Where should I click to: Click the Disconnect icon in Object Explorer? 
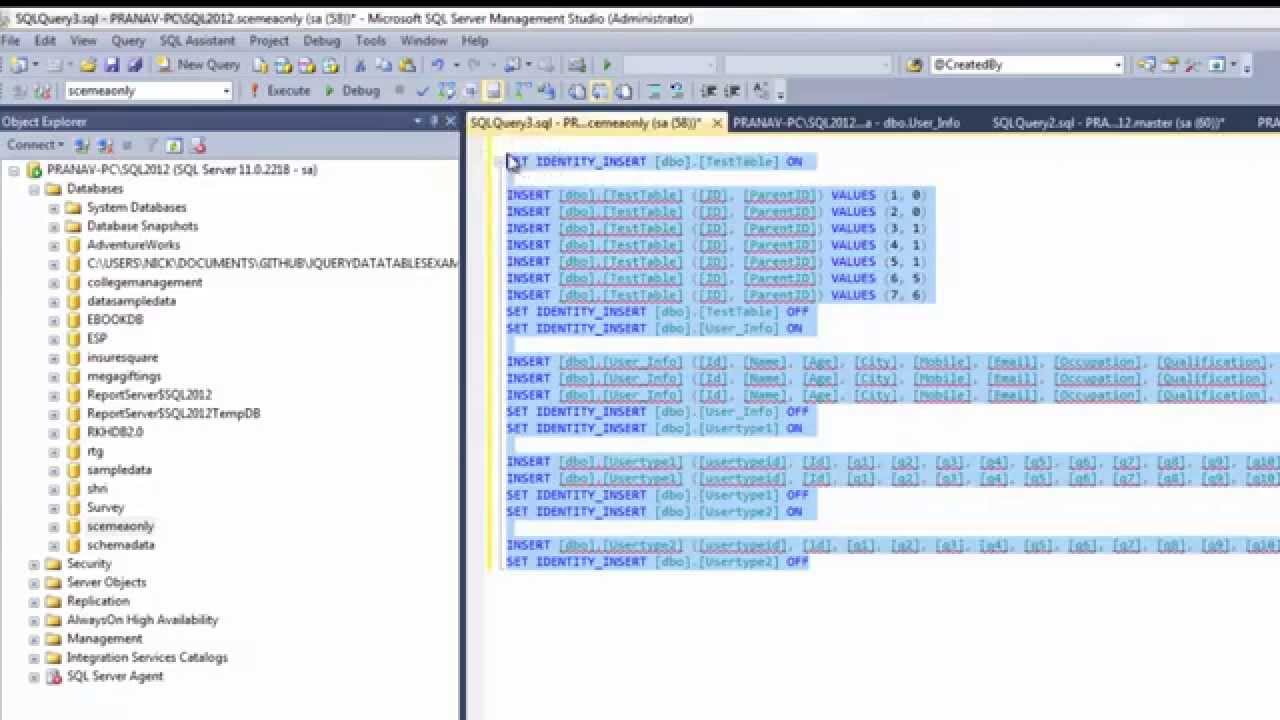pos(105,146)
